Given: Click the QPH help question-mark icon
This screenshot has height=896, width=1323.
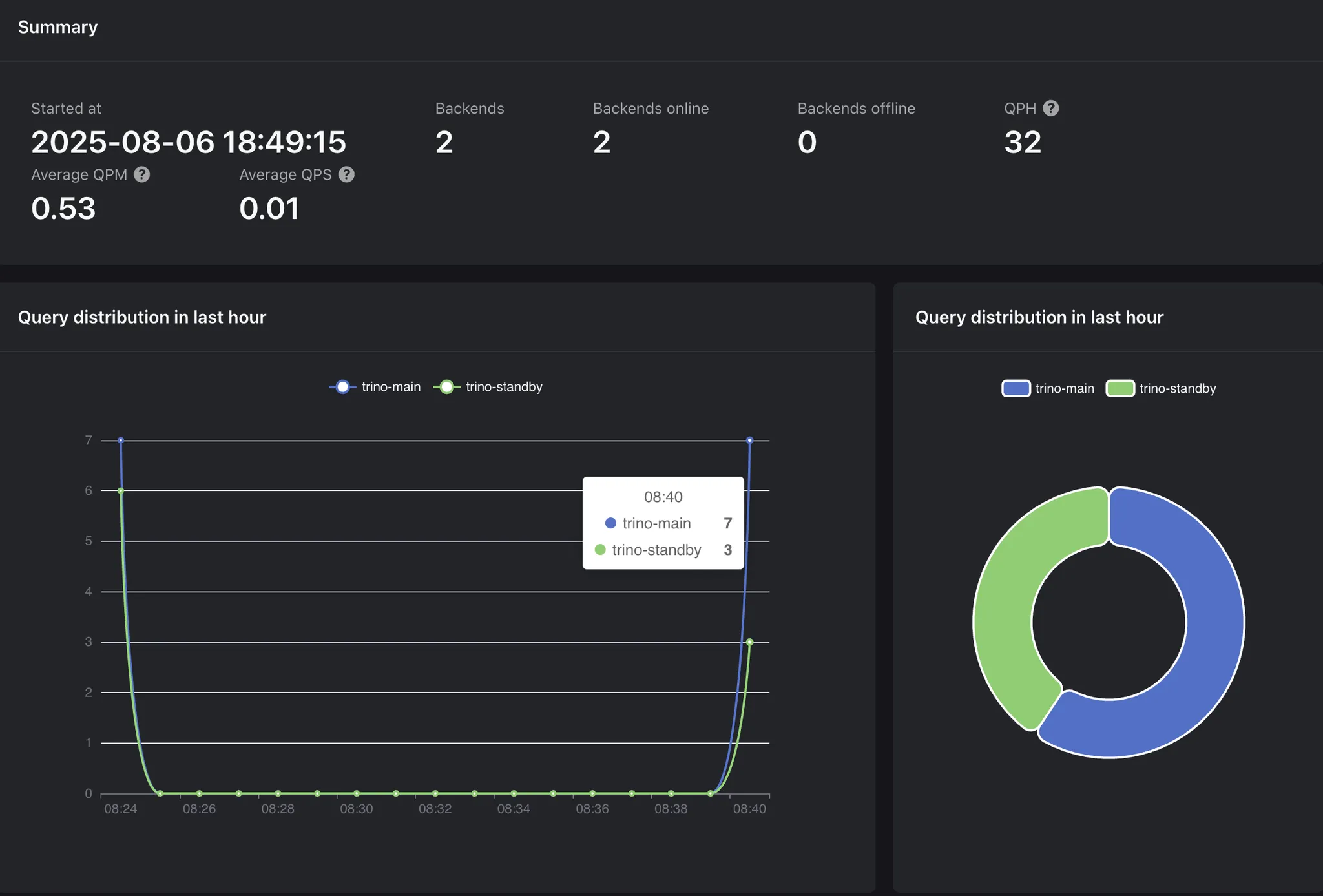Looking at the screenshot, I should 1051,109.
